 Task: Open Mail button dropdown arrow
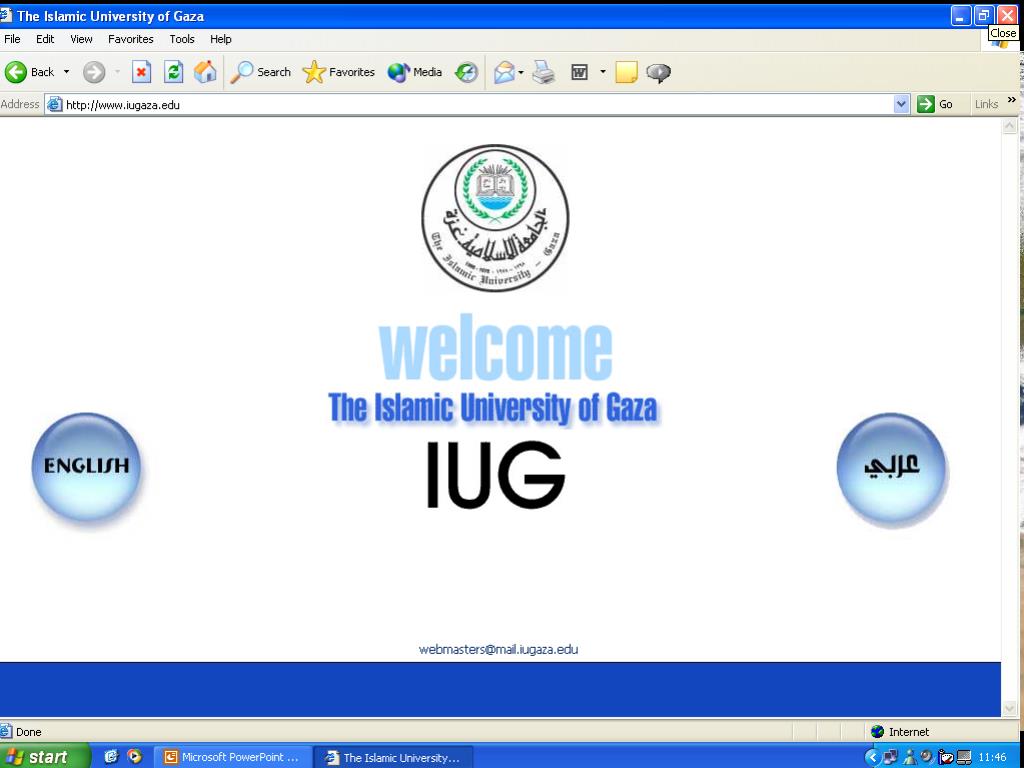click(520, 72)
